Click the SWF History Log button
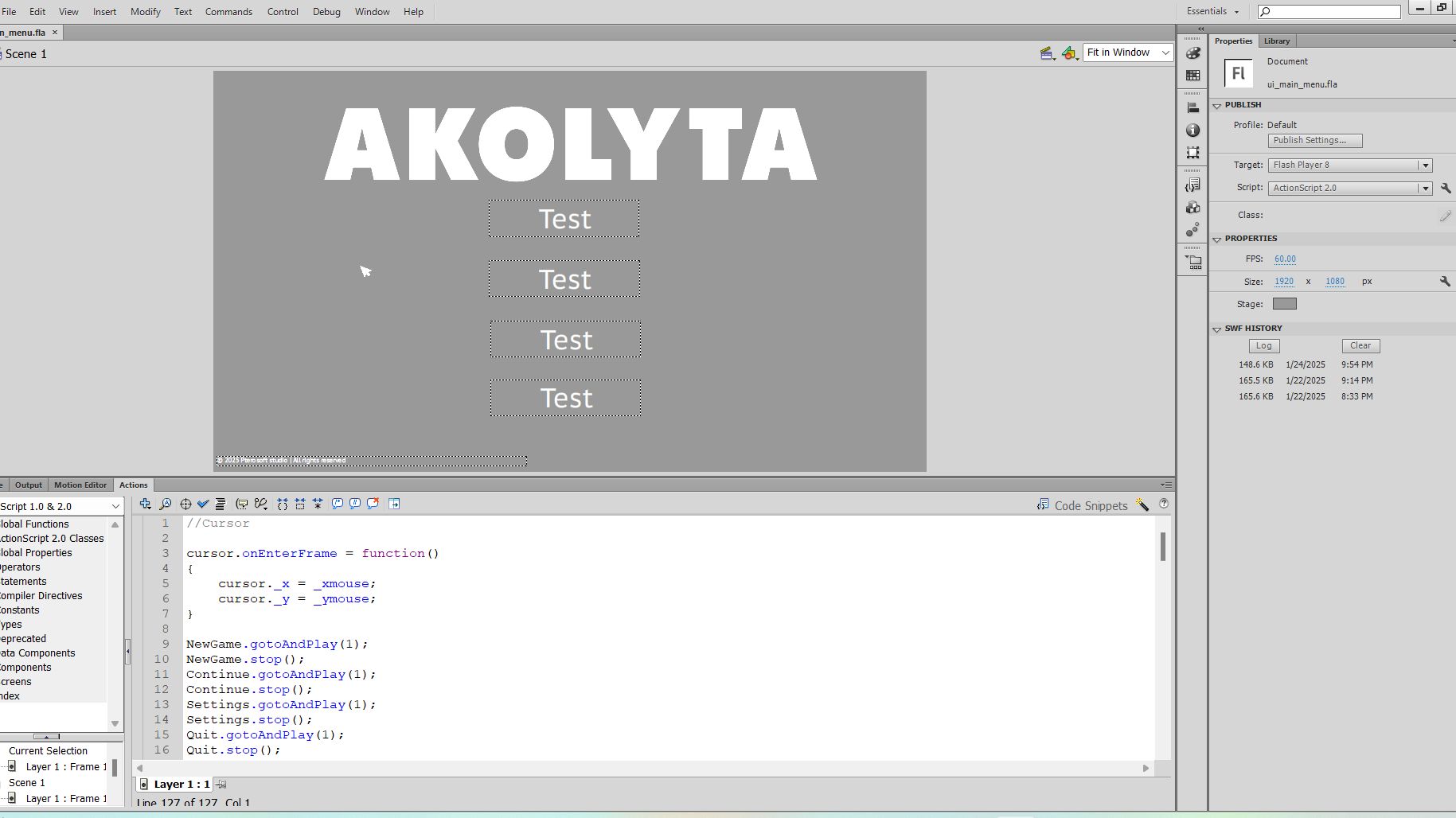1456x818 pixels. point(1264,346)
